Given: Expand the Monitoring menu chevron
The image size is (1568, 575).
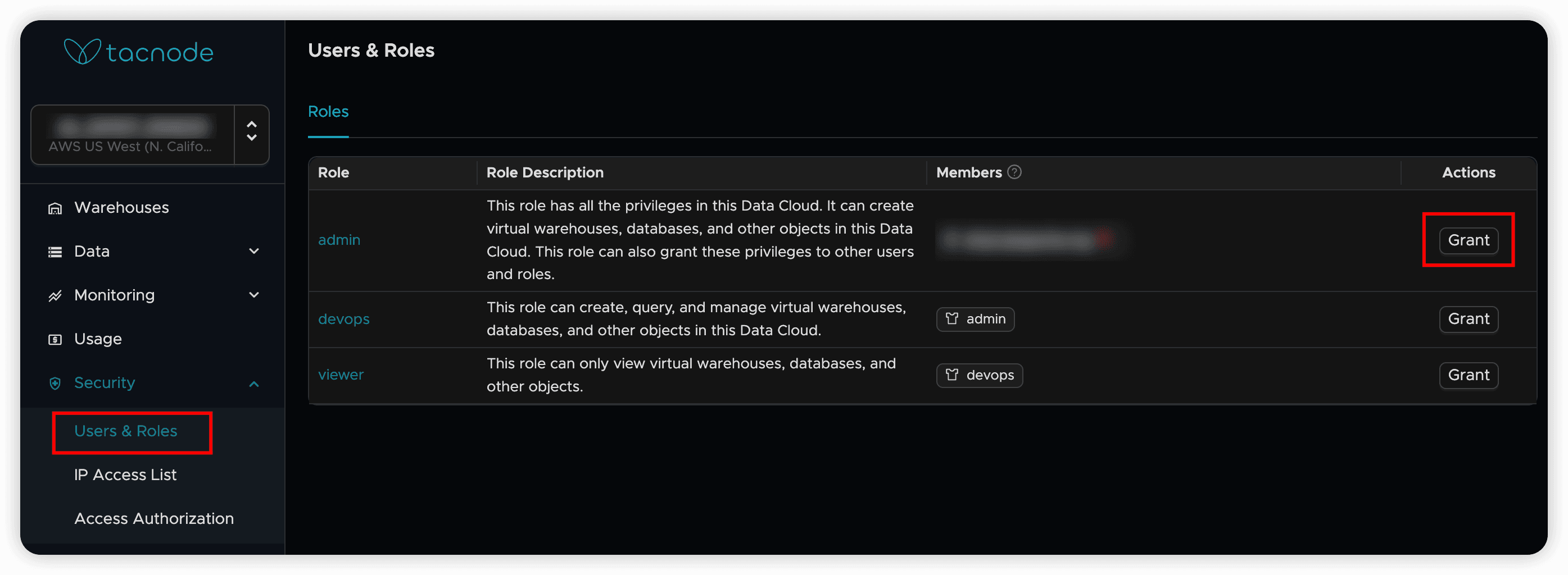Looking at the screenshot, I should tap(255, 295).
